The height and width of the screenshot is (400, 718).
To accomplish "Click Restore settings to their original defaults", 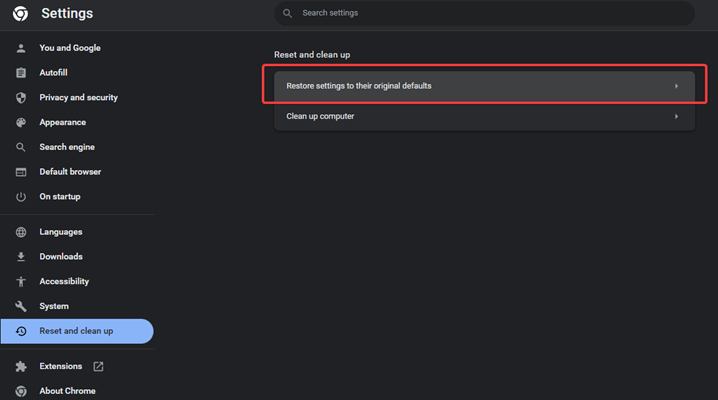I will [x=359, y=86].
